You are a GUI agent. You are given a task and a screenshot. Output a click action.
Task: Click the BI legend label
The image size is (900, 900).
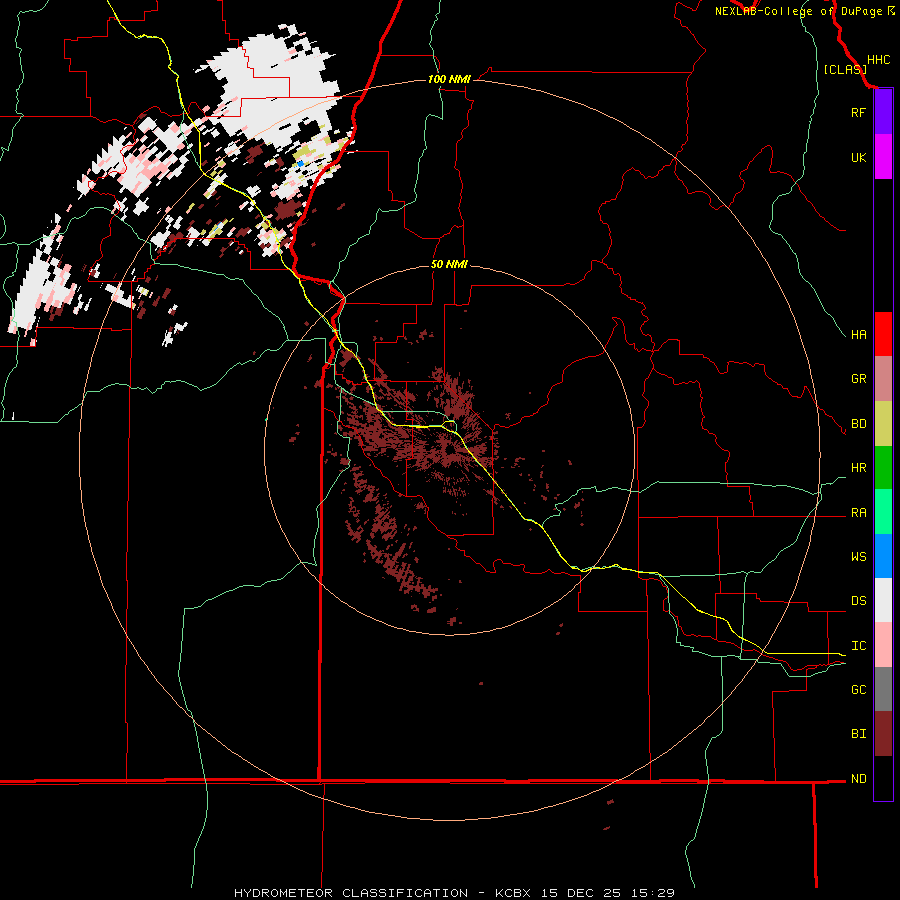tap(858, 734)
